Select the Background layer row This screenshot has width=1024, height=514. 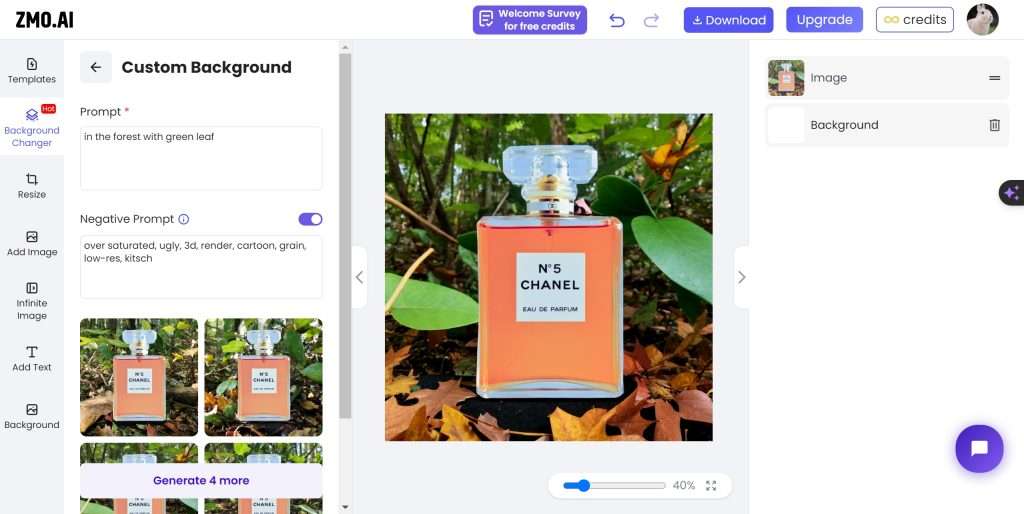pos(887,125)
